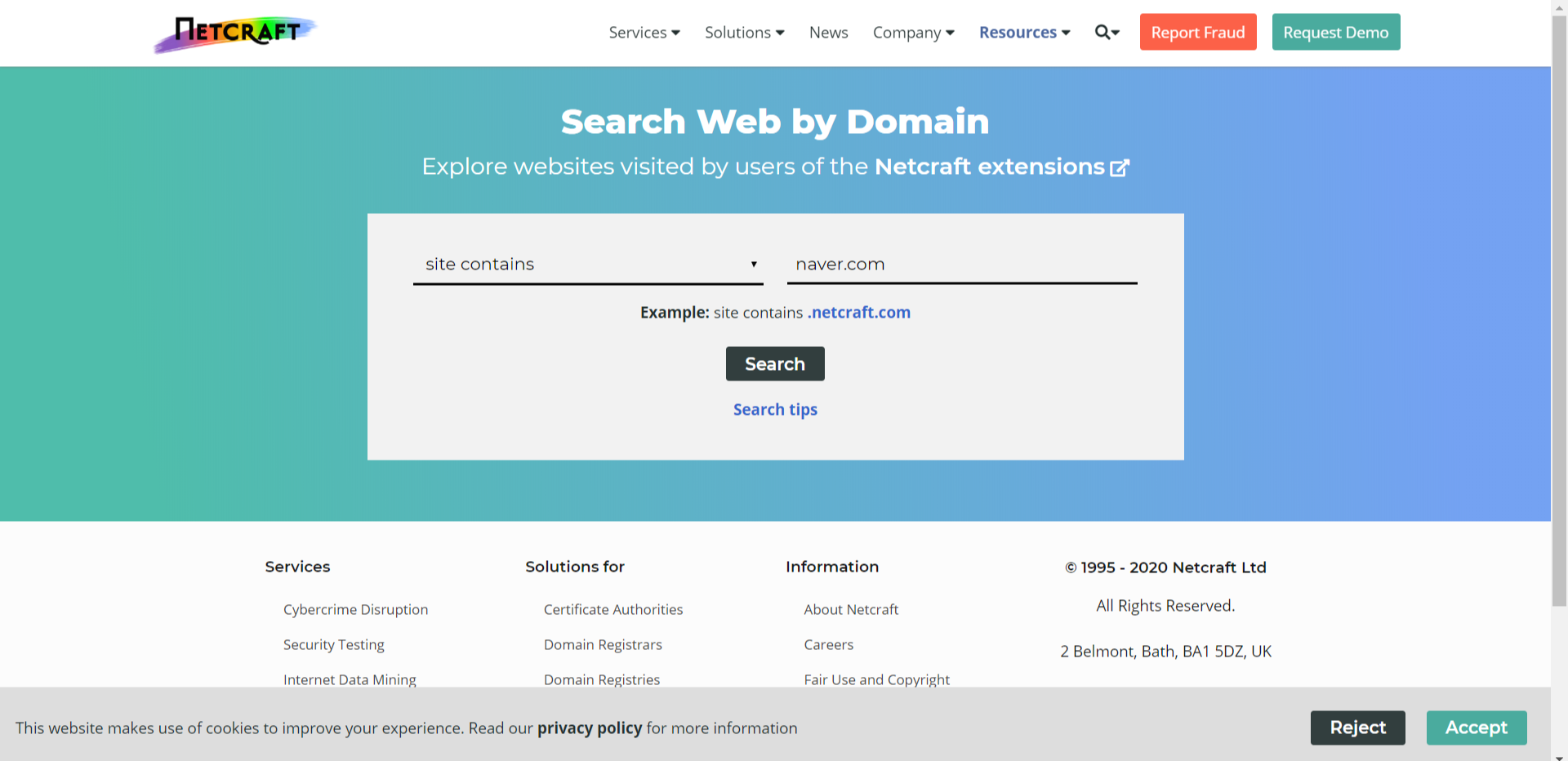The height and width of the screenshot is (761, 1568).
Task: Click the 'Information' footer heading
Action: click(x=832, y=567)
